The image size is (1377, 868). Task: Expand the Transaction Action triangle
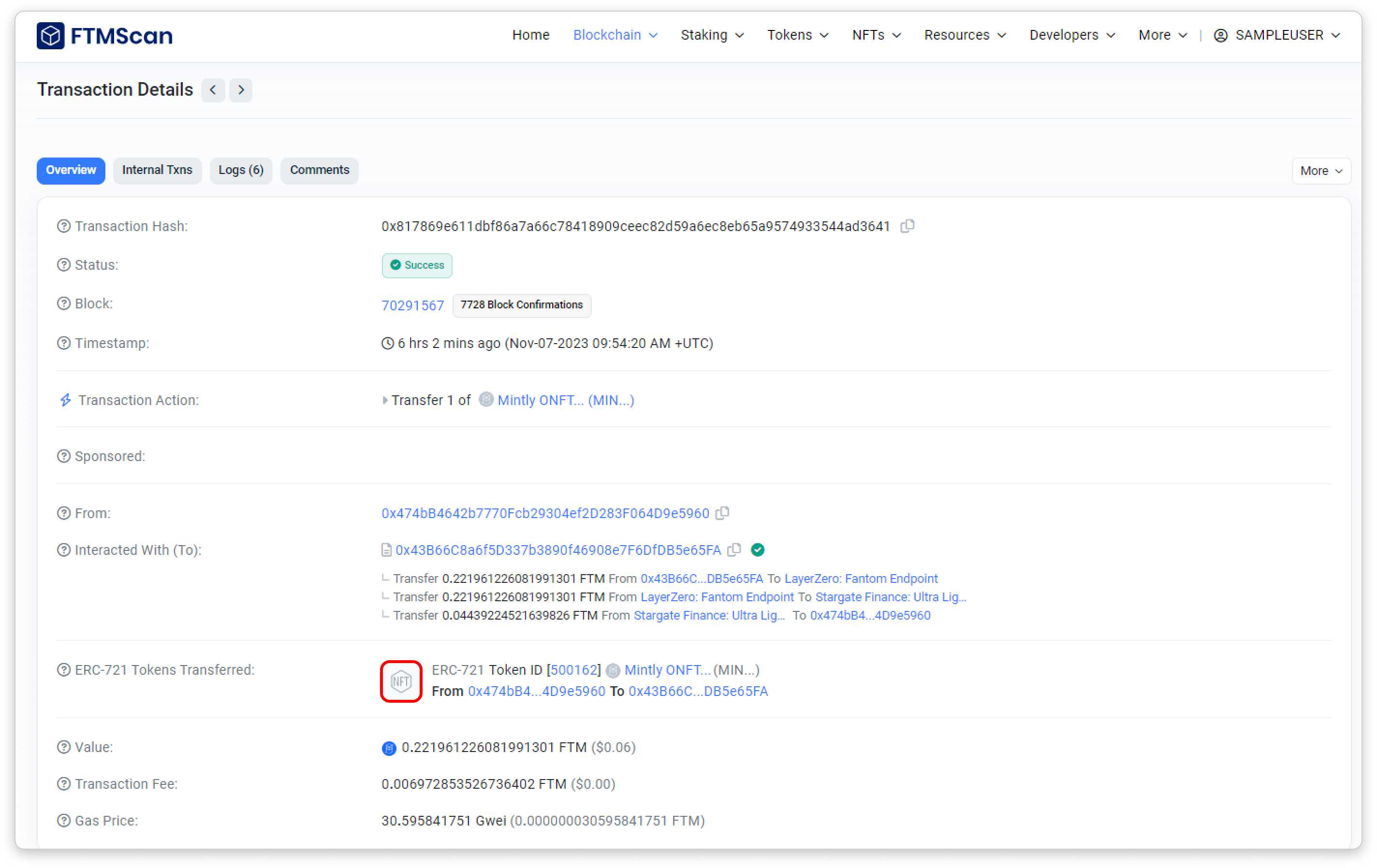click(385, 400)
